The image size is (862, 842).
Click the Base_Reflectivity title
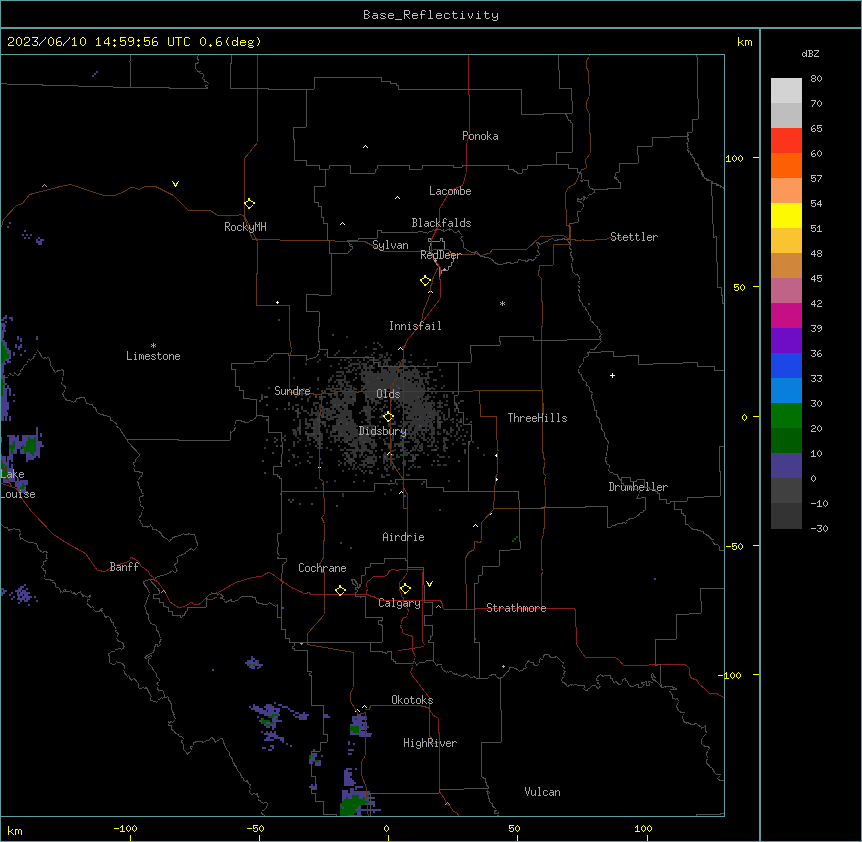click(431, 15)
